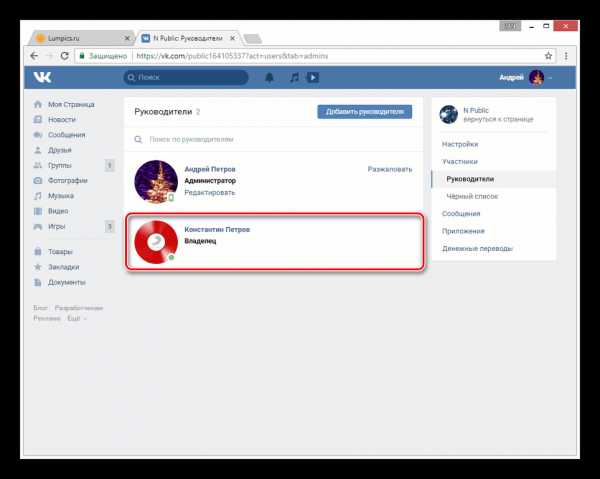Open Участники in settings sidebar
Screen dimensions: 600x479
point(460,161)
